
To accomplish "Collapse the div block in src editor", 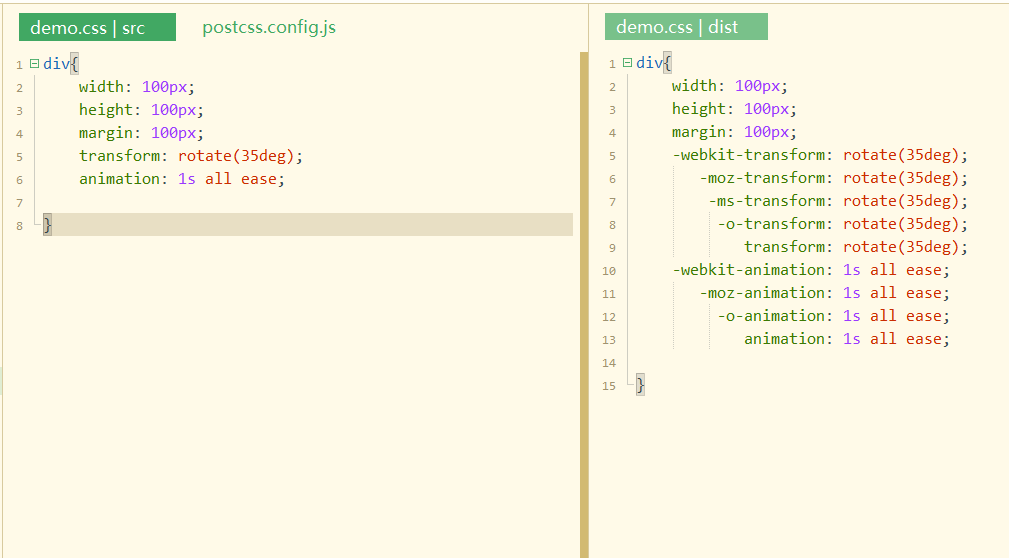I will pyautogui.click(x=35, y=64).
